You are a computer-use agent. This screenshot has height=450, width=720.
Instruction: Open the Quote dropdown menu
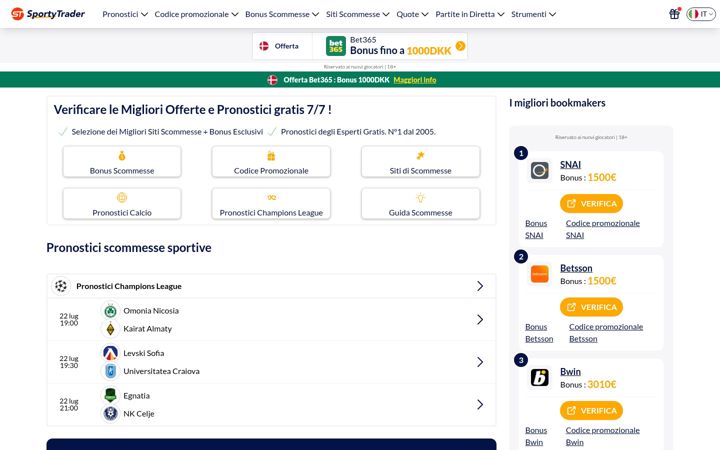(412, 14)
